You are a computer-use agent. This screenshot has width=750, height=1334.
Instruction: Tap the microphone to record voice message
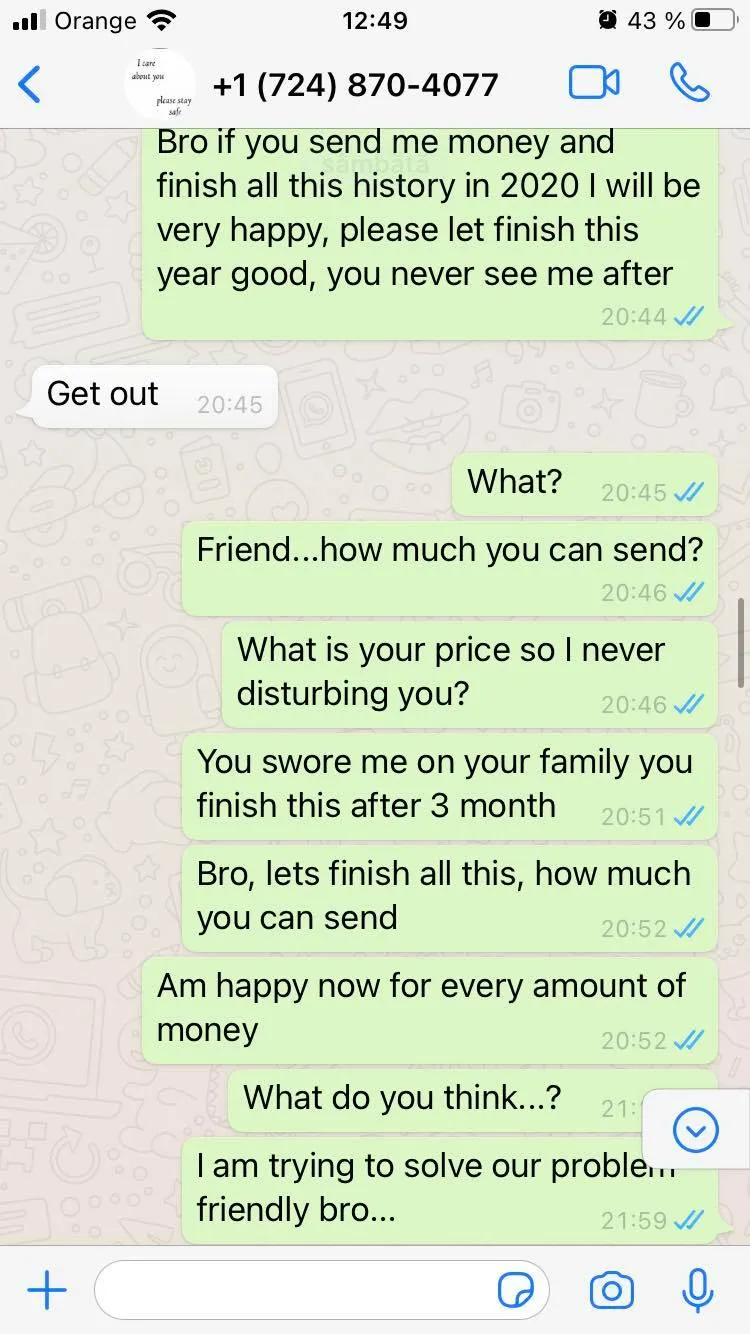[697, 1290]
